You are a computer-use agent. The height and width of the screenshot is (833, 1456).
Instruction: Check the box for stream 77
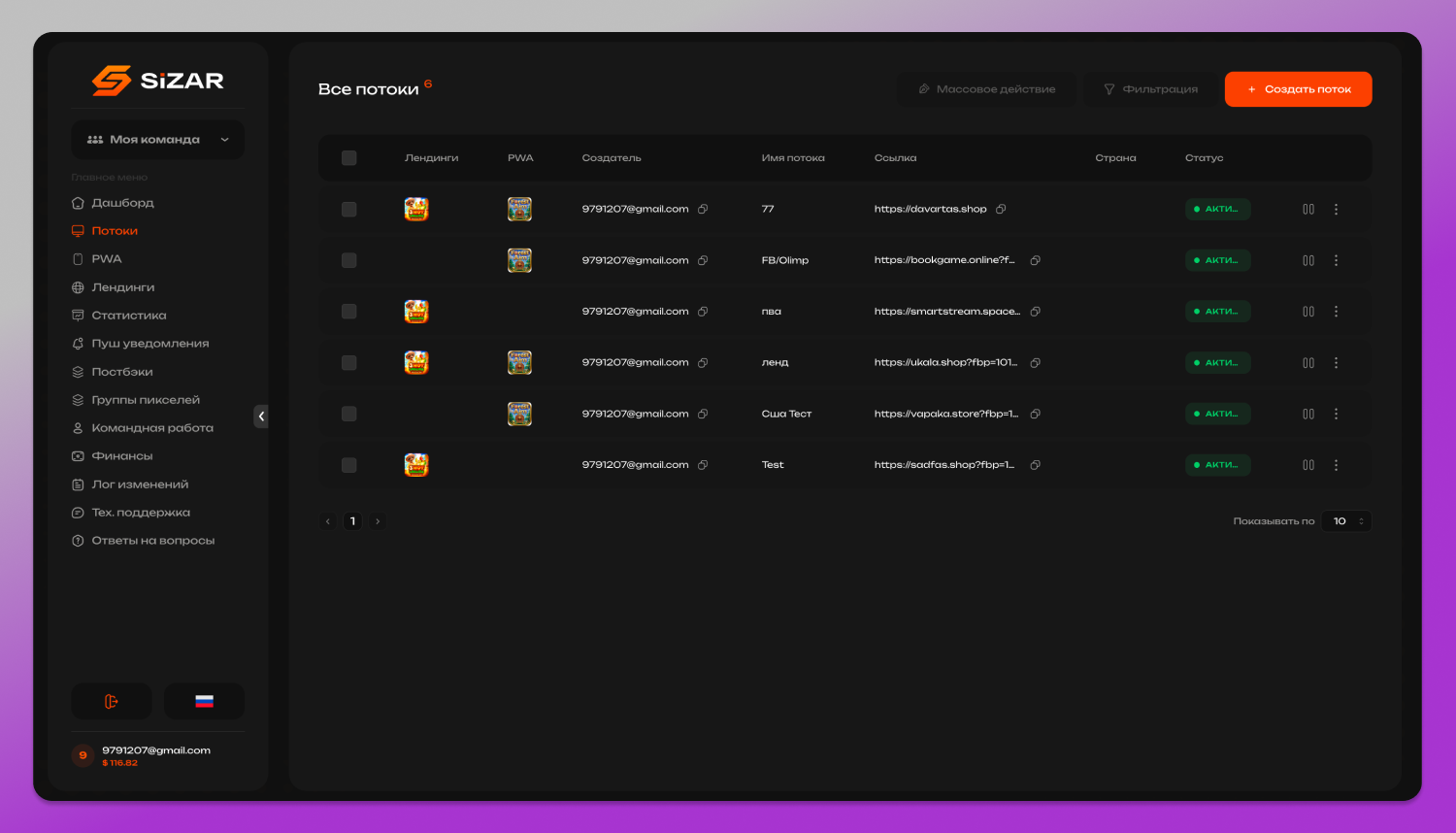coord(349,209)
